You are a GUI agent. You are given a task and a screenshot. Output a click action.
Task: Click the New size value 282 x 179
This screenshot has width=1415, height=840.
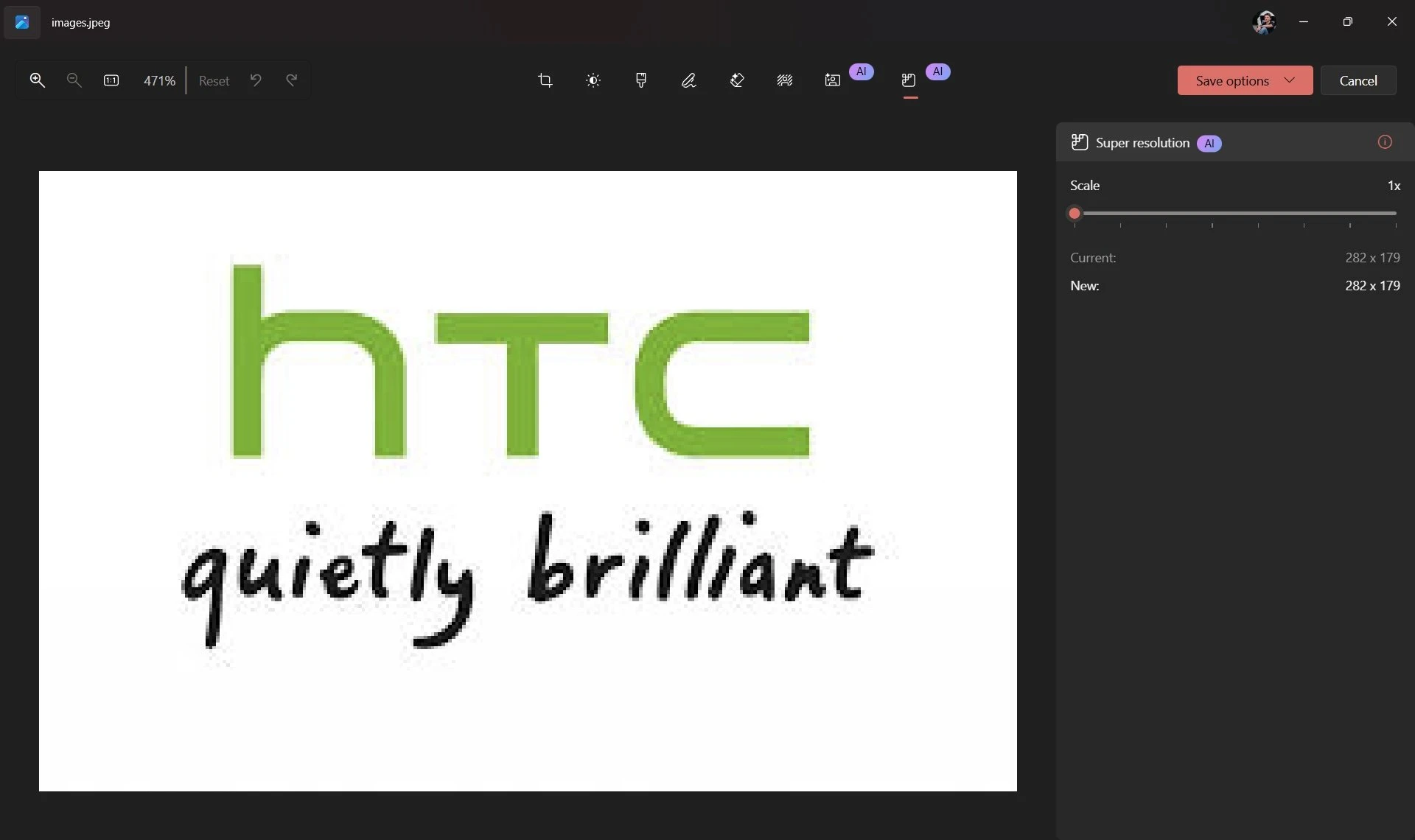click(x=1372, y=286)
